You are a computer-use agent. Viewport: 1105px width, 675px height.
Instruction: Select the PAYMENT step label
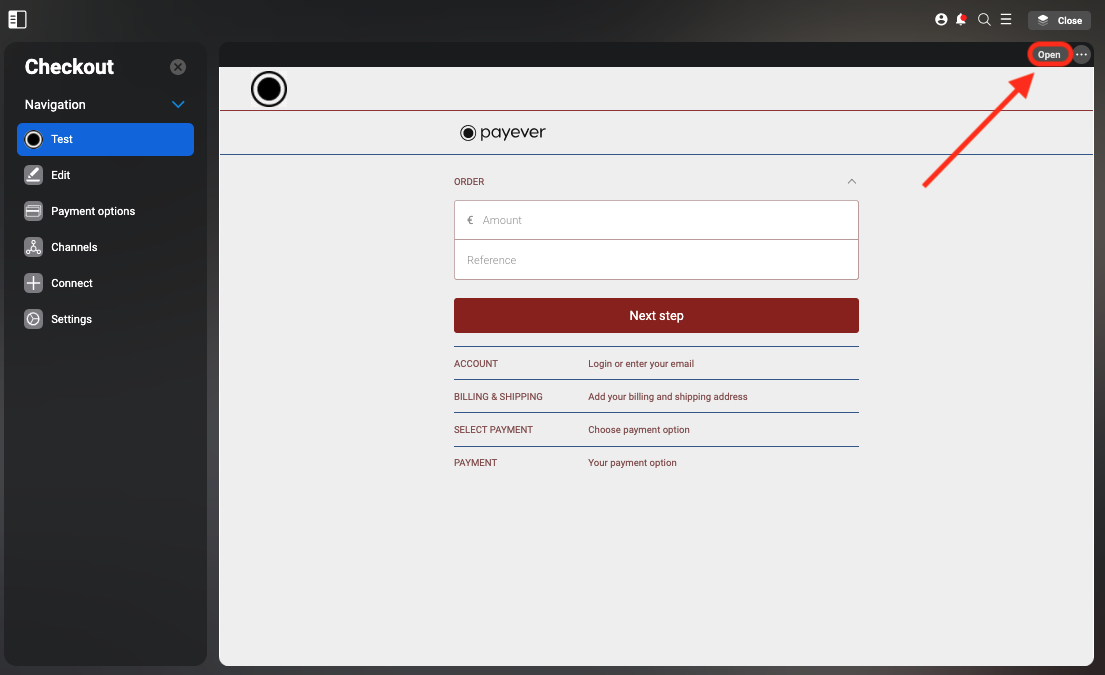pyautogui.click(x=475, y=463)
